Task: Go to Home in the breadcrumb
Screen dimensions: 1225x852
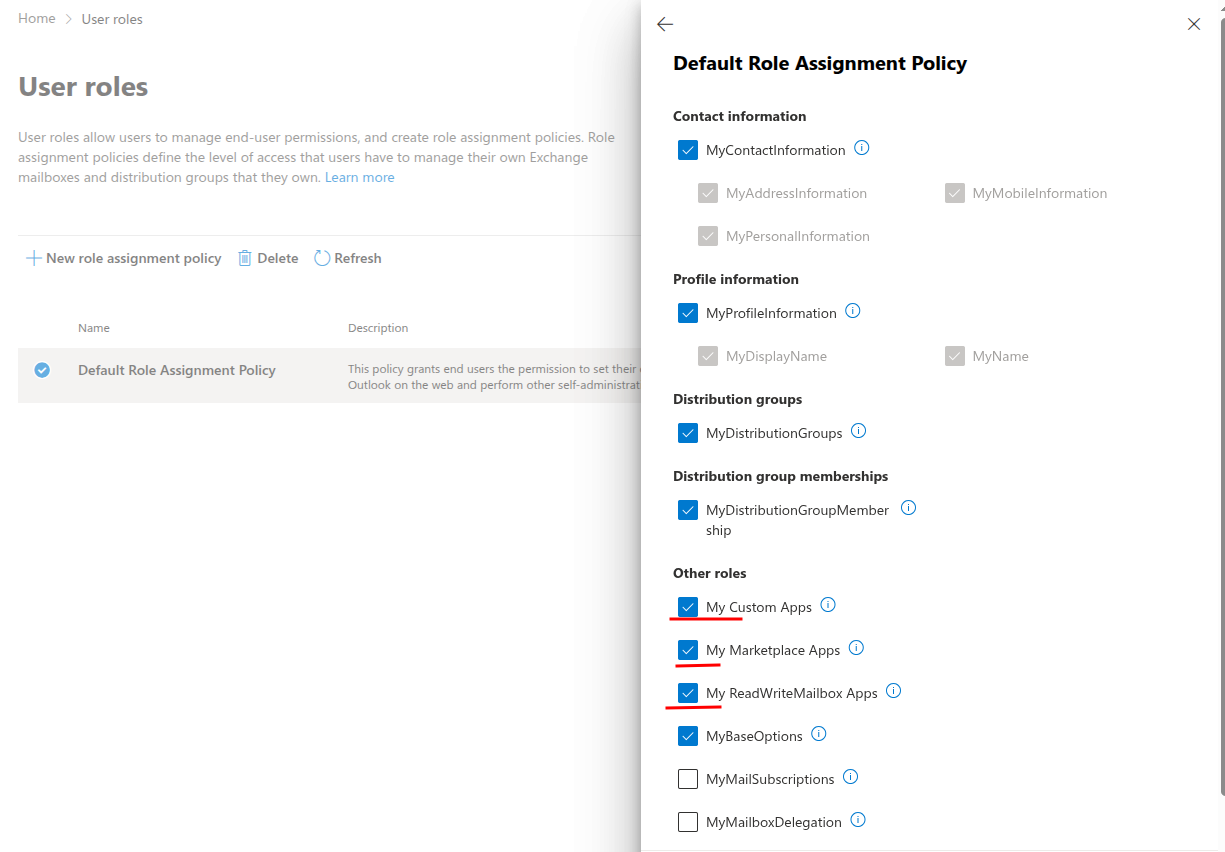Action: (37, 19)
